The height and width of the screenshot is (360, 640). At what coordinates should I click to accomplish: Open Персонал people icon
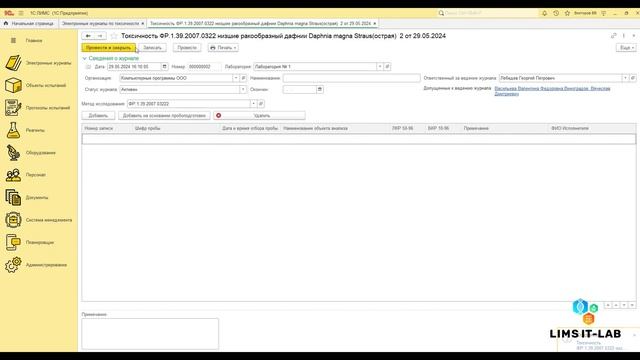point(13,175)
